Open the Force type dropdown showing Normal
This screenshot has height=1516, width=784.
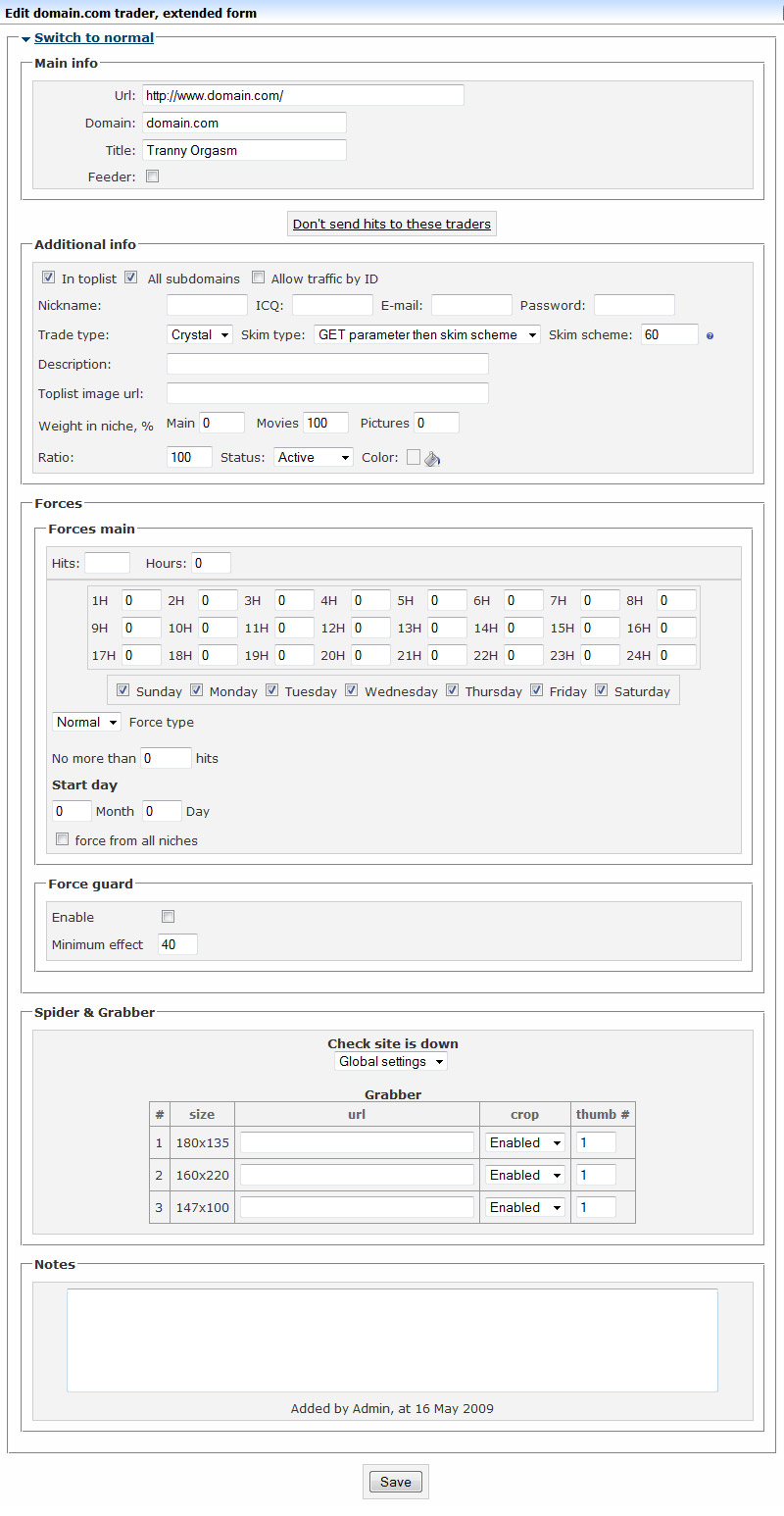(87, 722)
